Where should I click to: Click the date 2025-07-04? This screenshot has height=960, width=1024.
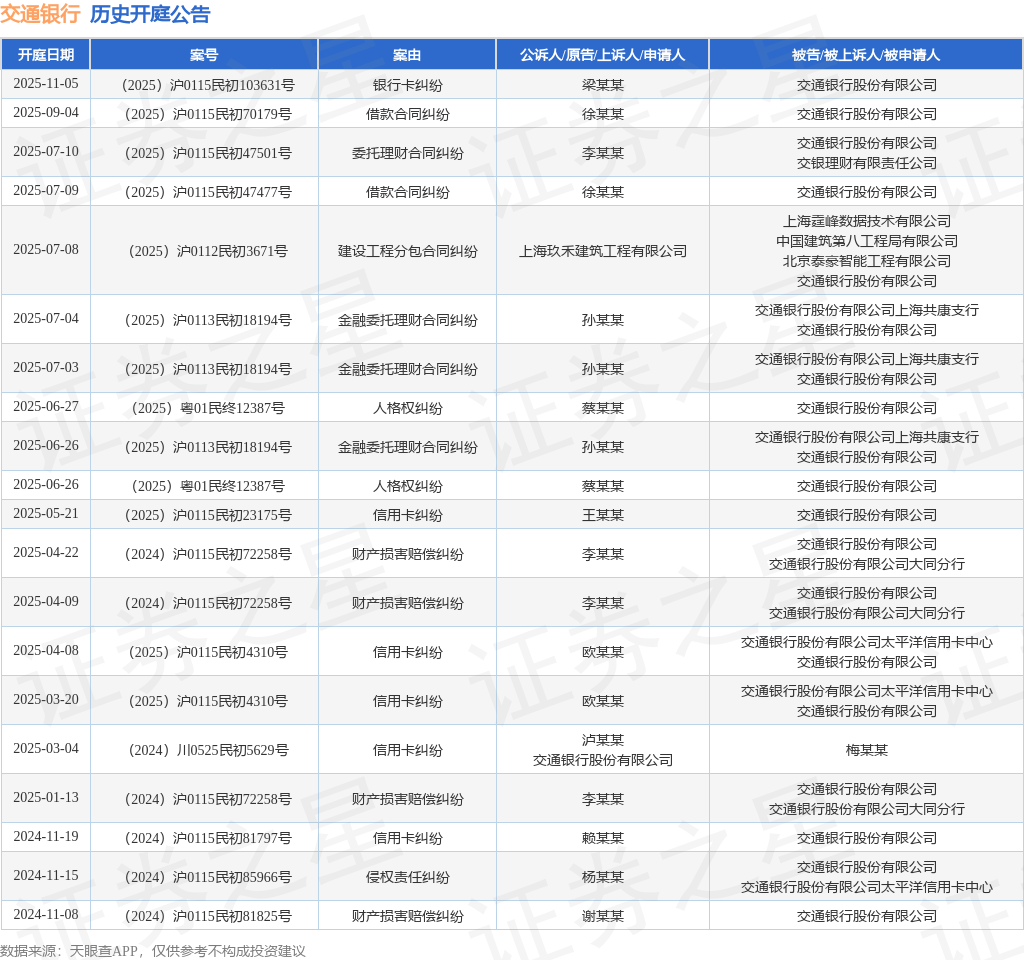46,319
